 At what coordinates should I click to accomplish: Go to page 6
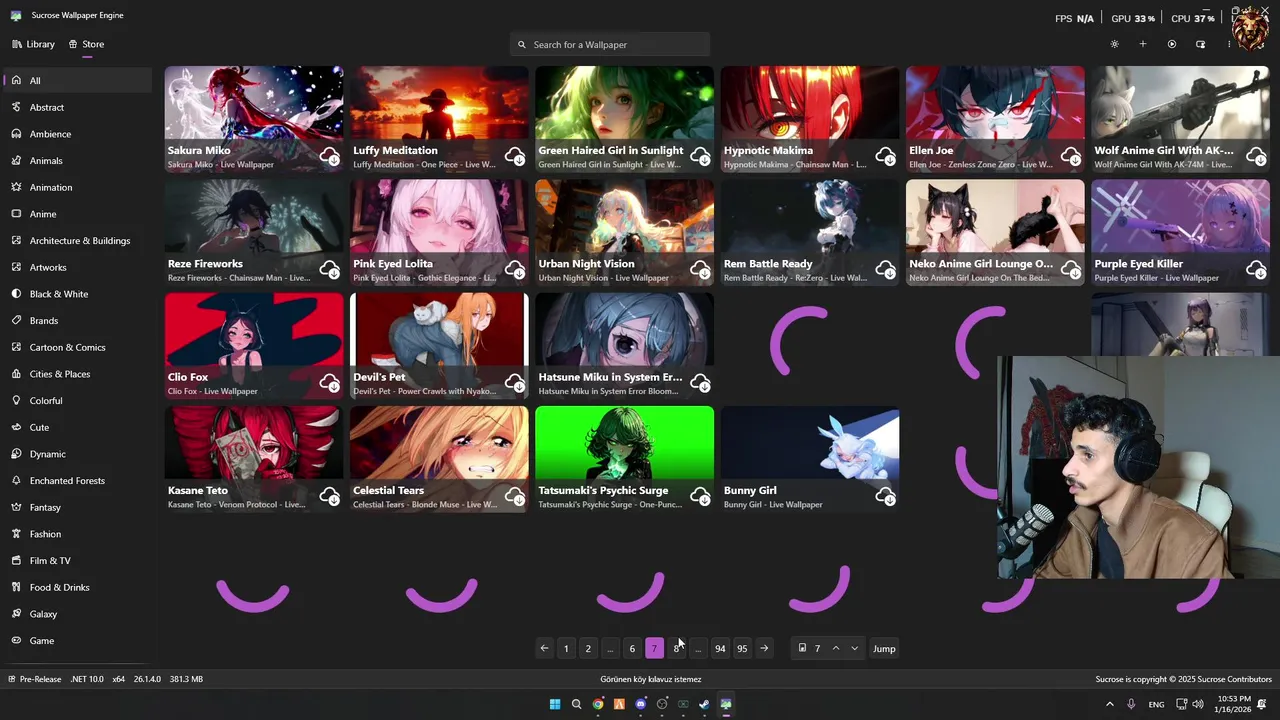[x=632, y=649]
